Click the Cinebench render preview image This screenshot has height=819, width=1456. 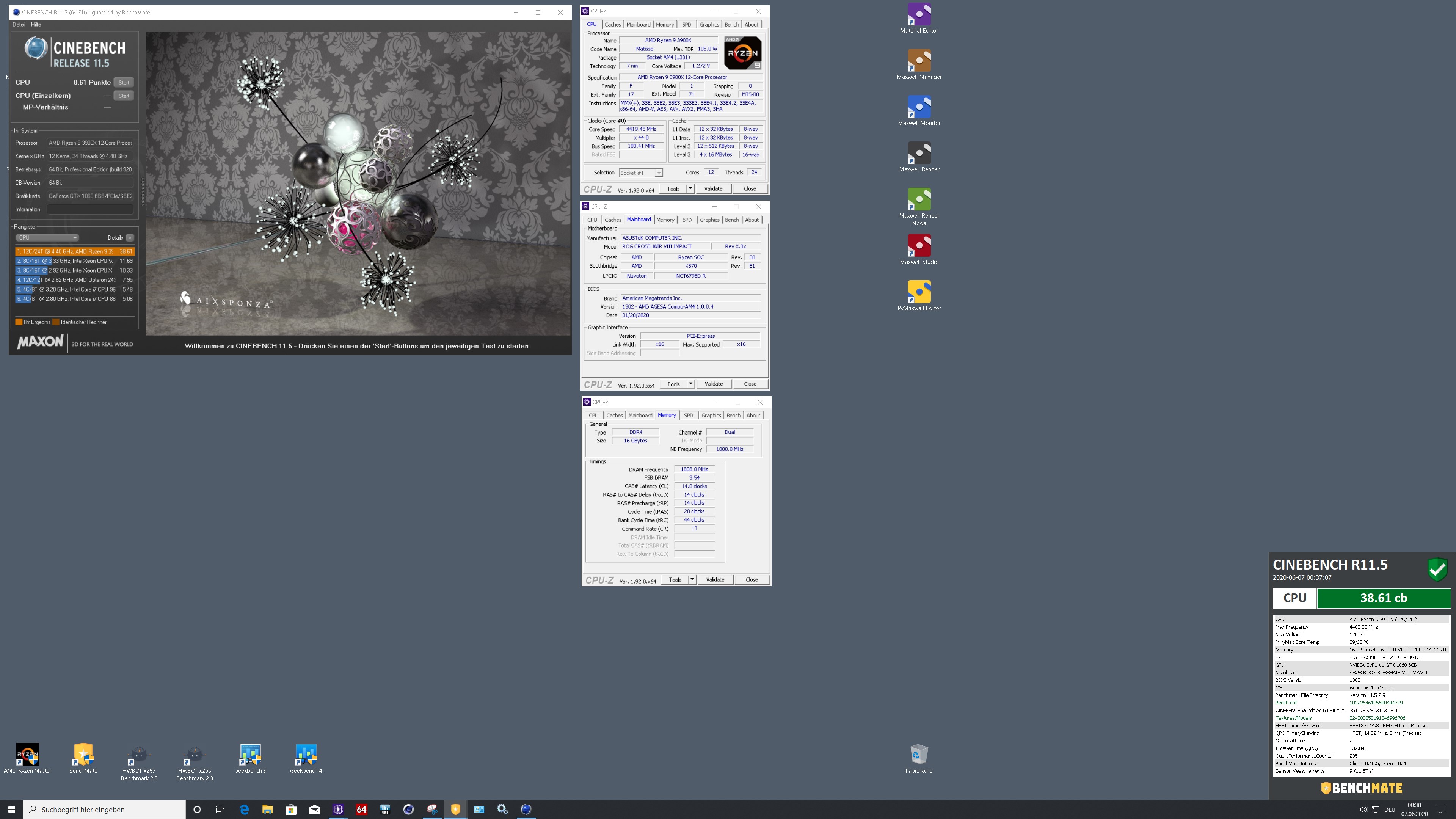[x=358, y=184]
